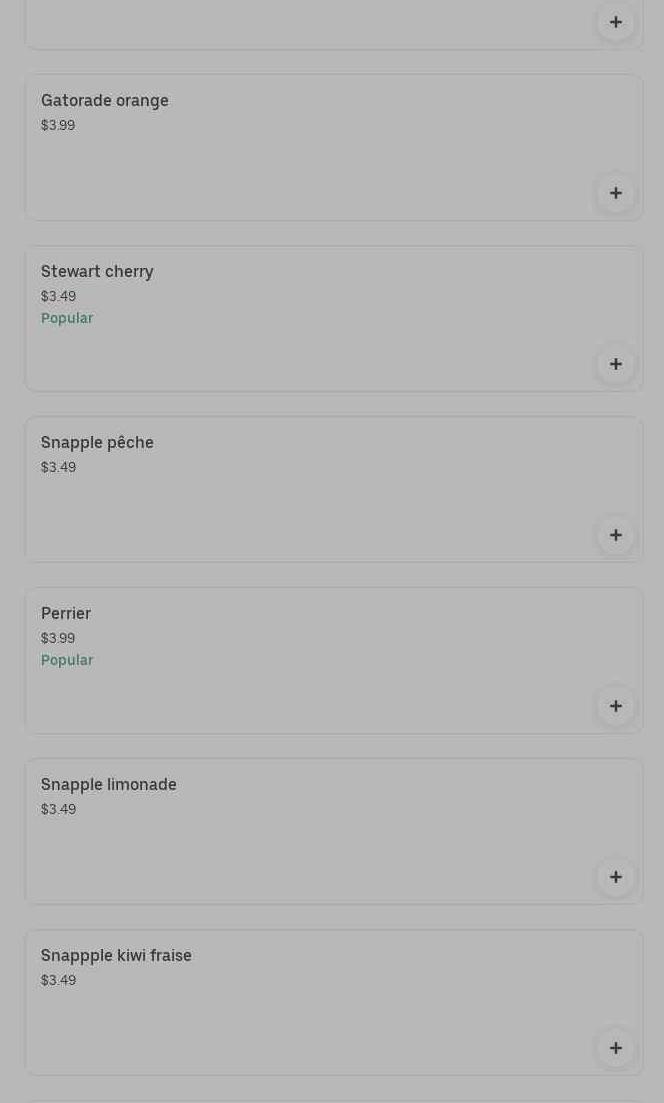The height and width of the screenshot is (1103, 664).
Task: Click price under Snappple kiwi fraise
Action: tap(58, 980)
